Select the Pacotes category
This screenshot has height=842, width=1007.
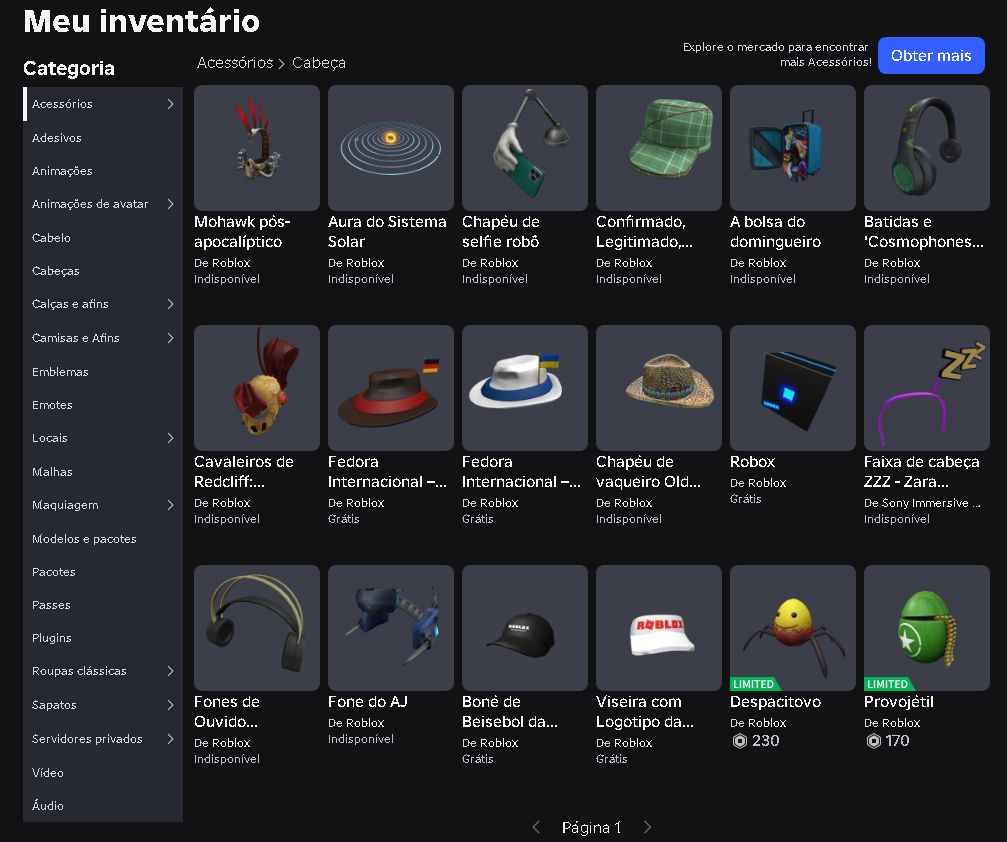103,572
